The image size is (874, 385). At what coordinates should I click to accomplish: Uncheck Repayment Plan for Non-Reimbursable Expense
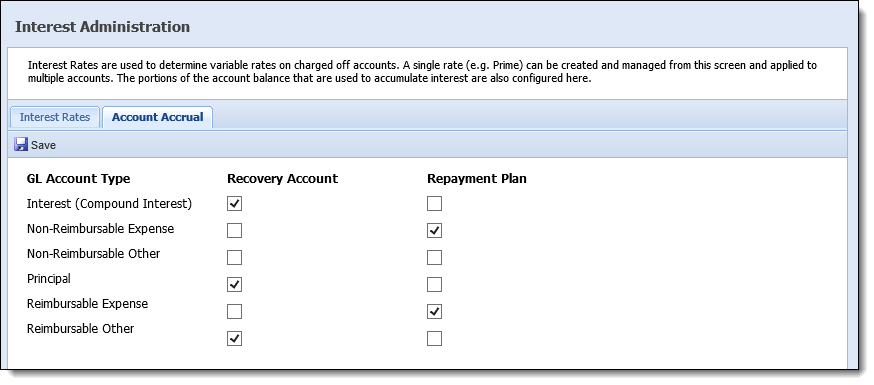[x=435, y=231]
